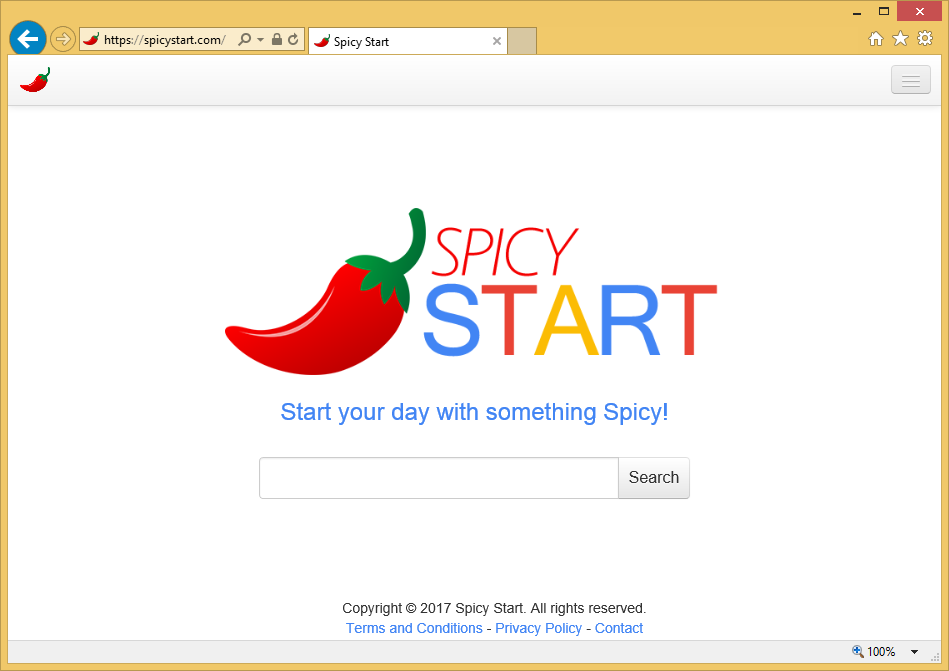The image size is (949, 671).
Task: Open Favorites with the star icon
Action: 901,39
